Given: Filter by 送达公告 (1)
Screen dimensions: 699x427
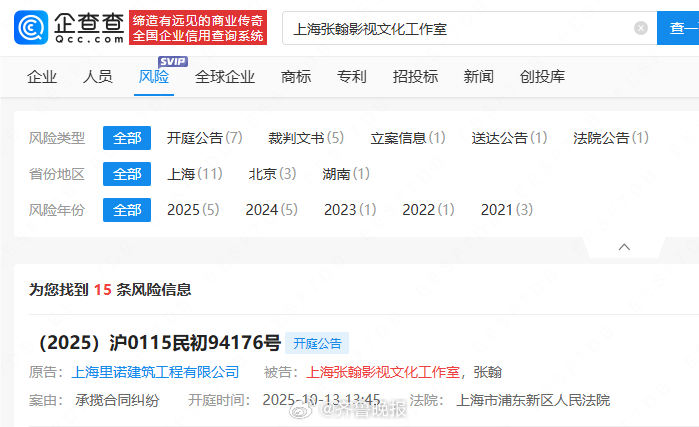Looking at the screenshot, I should coord(510,138).
